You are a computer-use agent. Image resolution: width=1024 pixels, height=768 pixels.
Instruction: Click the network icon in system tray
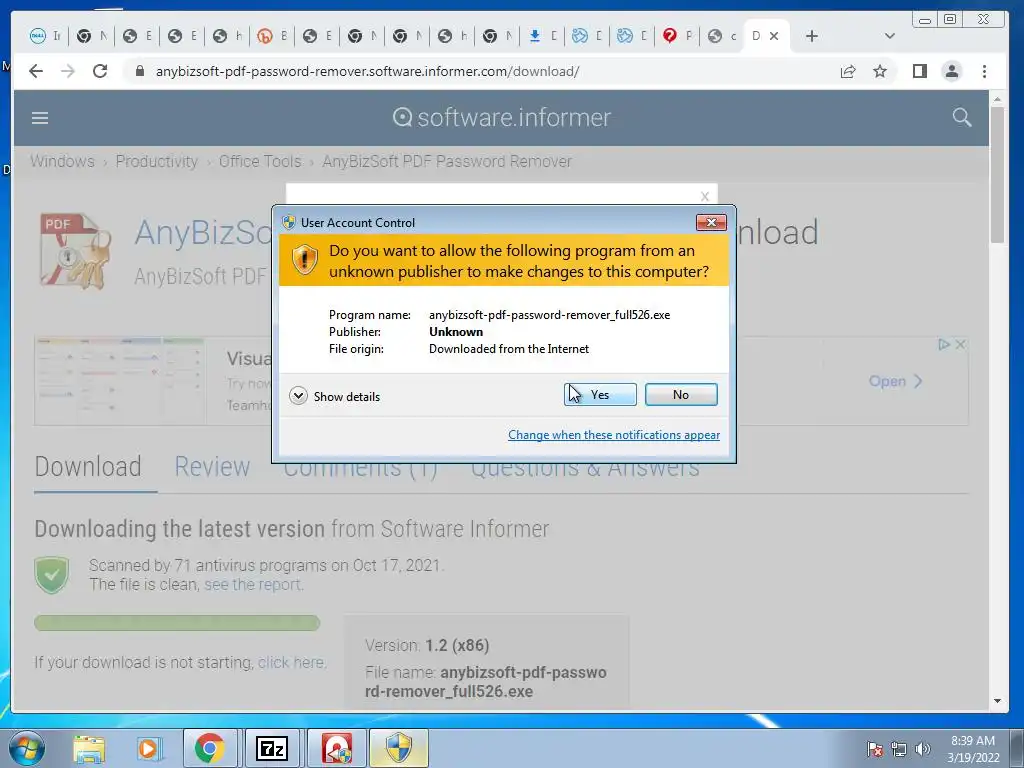pos(899,749)
